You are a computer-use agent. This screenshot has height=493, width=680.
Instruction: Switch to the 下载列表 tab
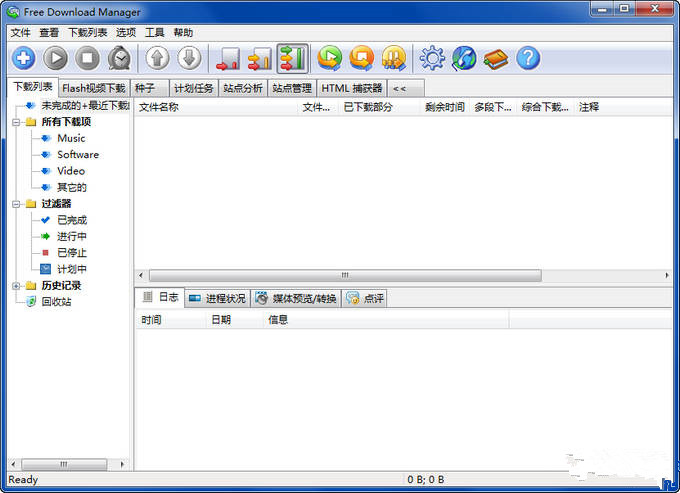click(33, 87)
